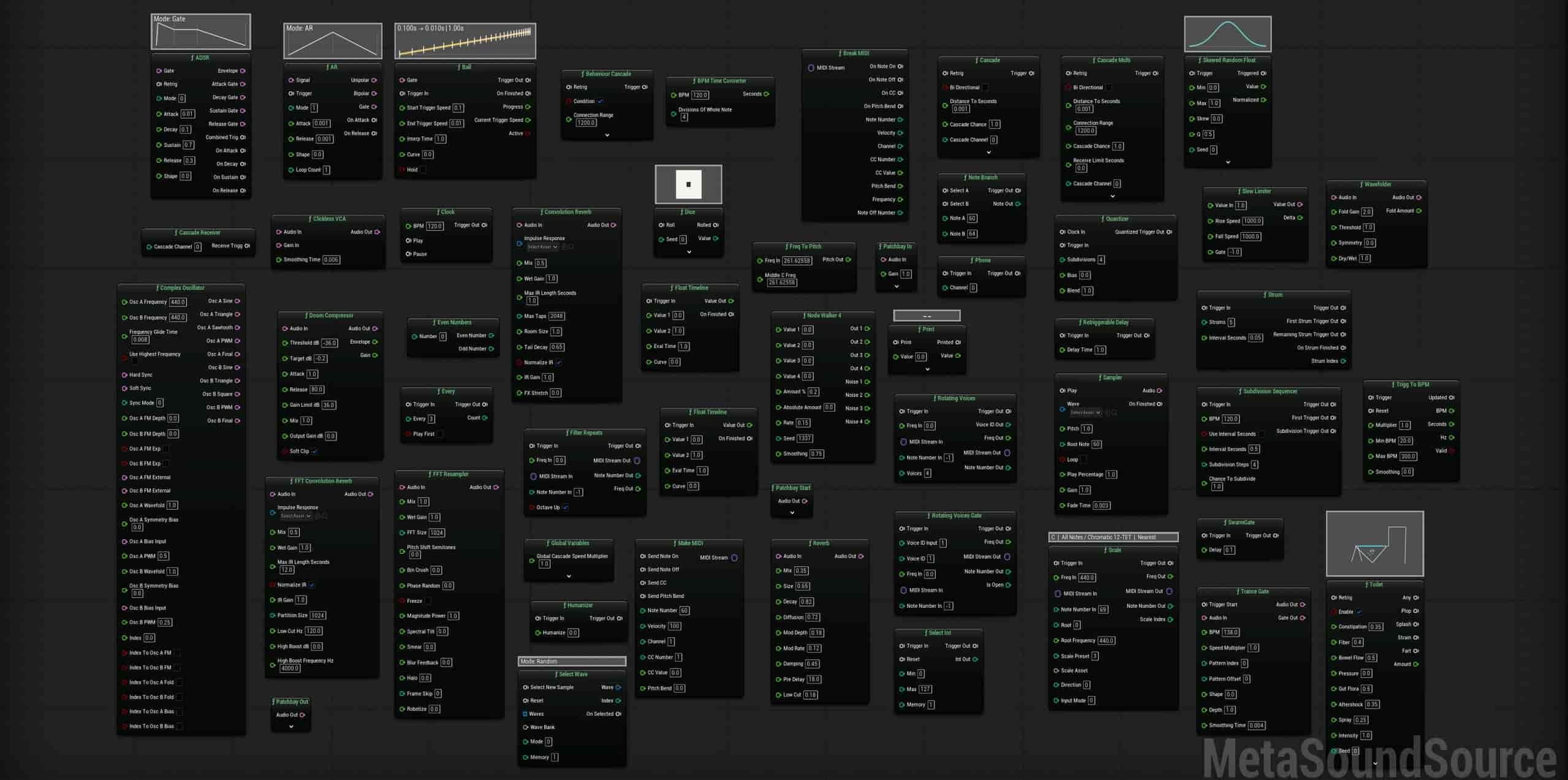
Task: Select Noise 1 output pin on Node Walker 4
Action: pos(867,382)
